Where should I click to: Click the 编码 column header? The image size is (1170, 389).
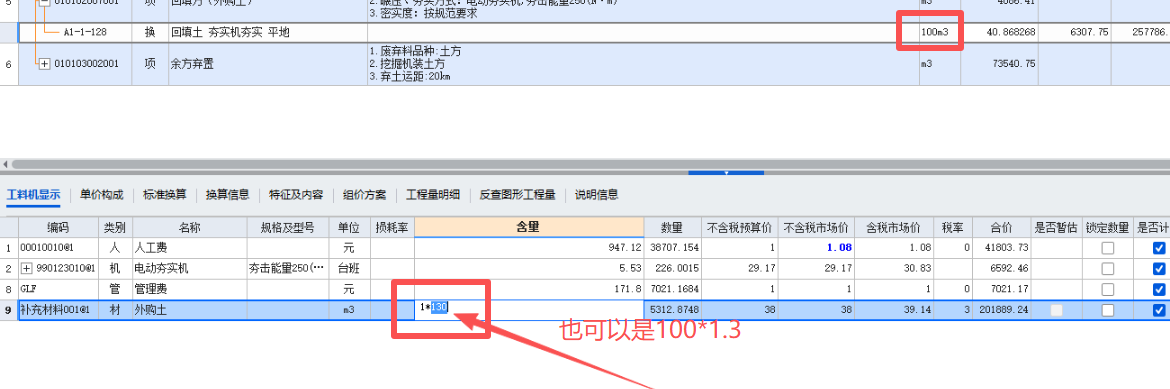click(59, 227)
